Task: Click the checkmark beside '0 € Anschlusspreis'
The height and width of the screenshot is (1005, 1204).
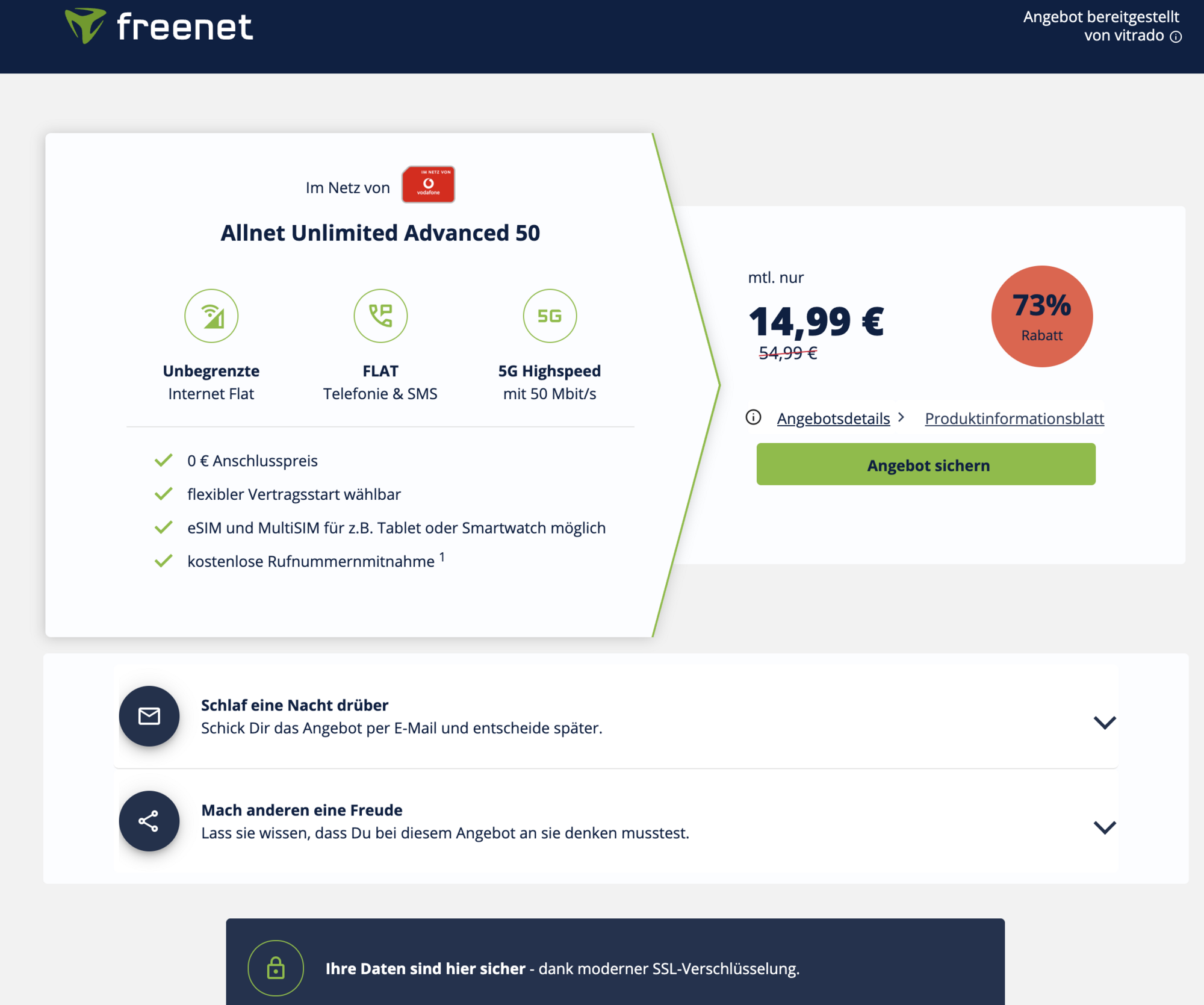Action: 164,461
